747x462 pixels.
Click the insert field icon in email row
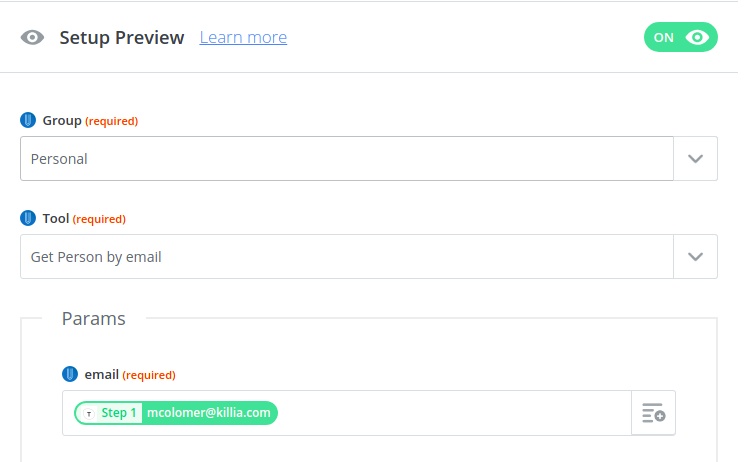(x=654, y=413)
